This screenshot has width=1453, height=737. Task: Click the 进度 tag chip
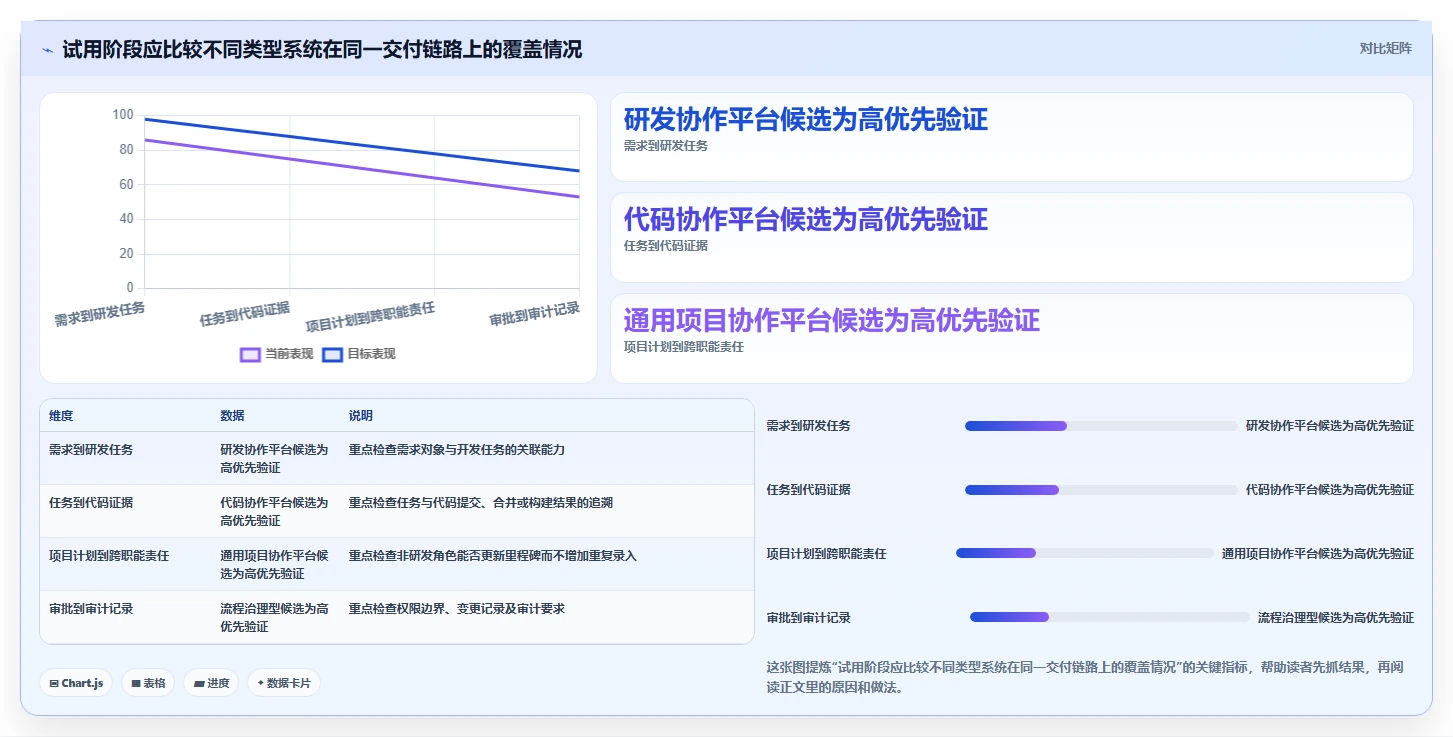[211, 683]
